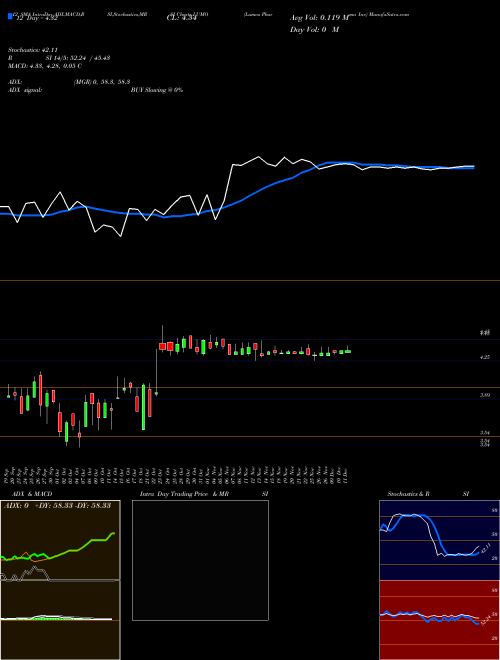This screenshot has height=660, width=500.
Task: Open the ADX & MACD indicator chart
Action: 60,580
